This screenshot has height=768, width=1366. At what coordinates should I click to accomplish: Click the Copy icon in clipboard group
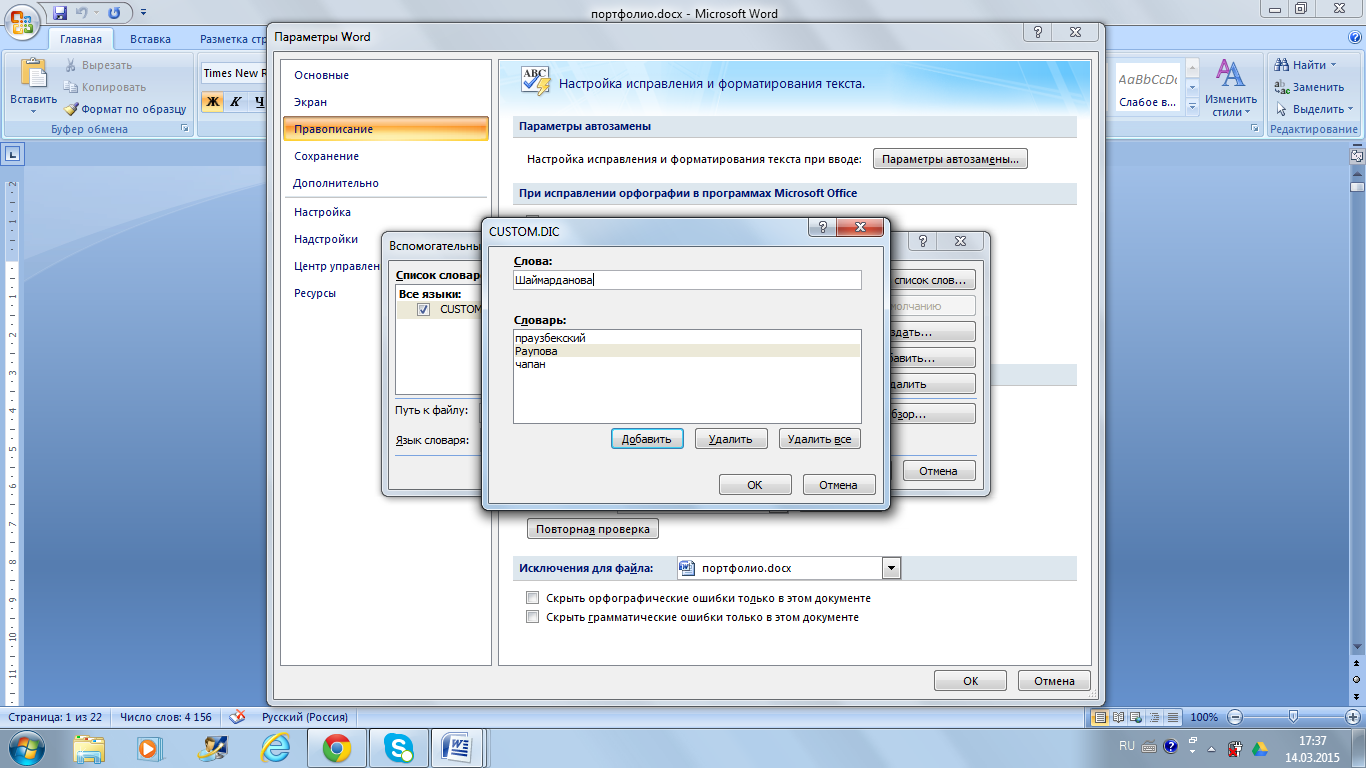pos(72,87)
